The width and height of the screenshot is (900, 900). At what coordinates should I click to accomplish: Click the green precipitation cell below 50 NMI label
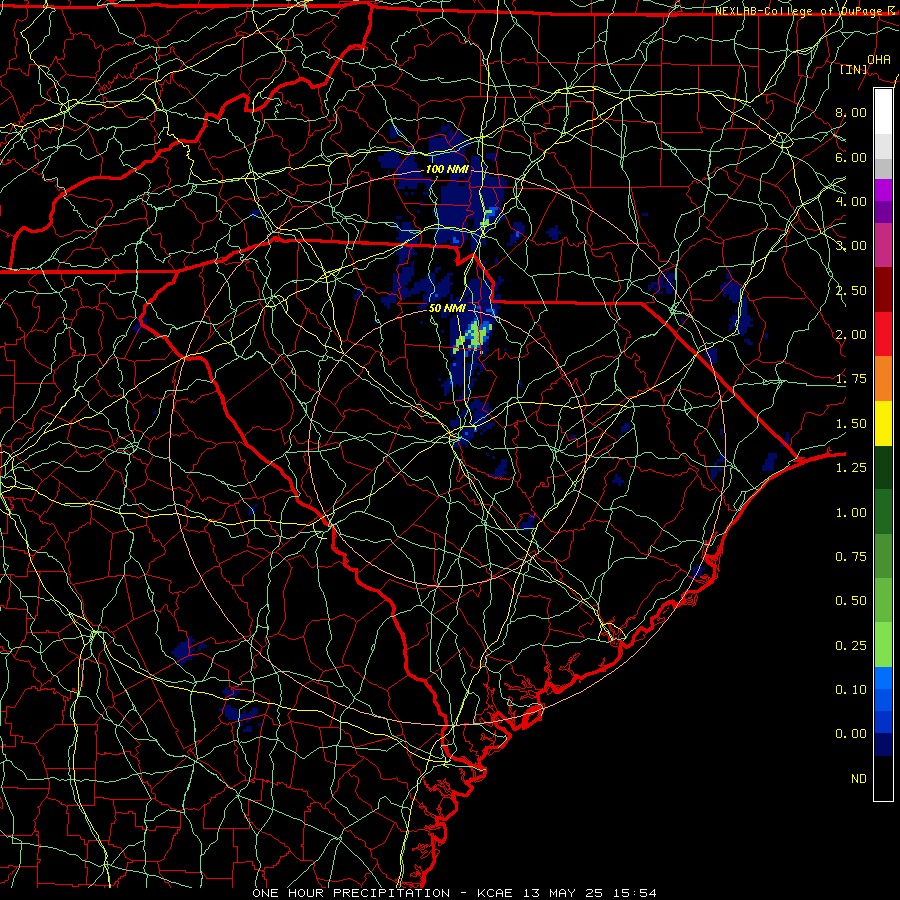tap(474, 336)
